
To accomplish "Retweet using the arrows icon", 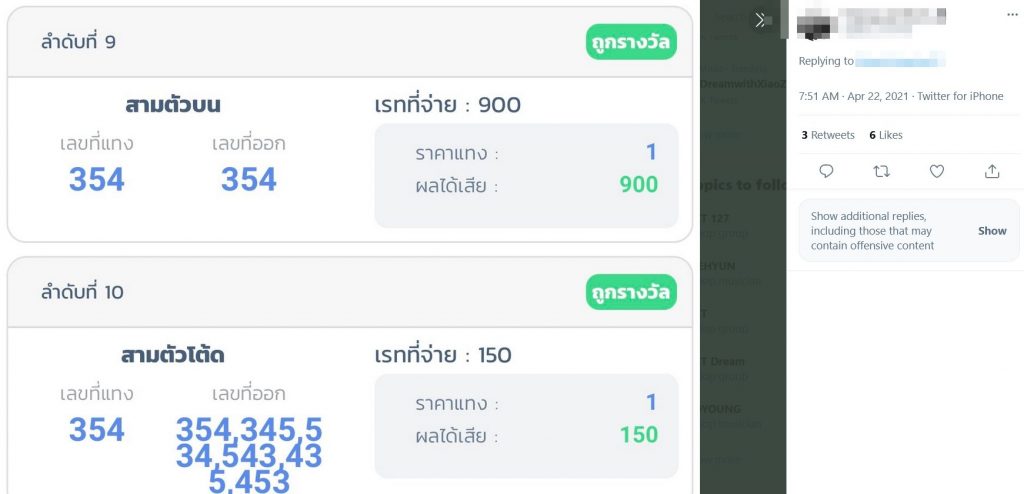I will 882,171.
